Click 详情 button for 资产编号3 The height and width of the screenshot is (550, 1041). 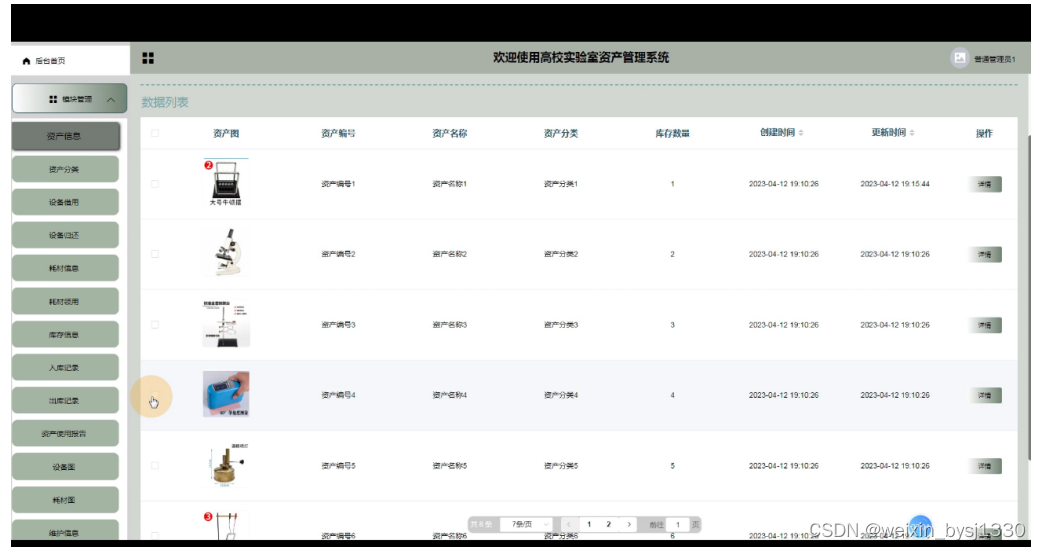click(x=985, y=325)
